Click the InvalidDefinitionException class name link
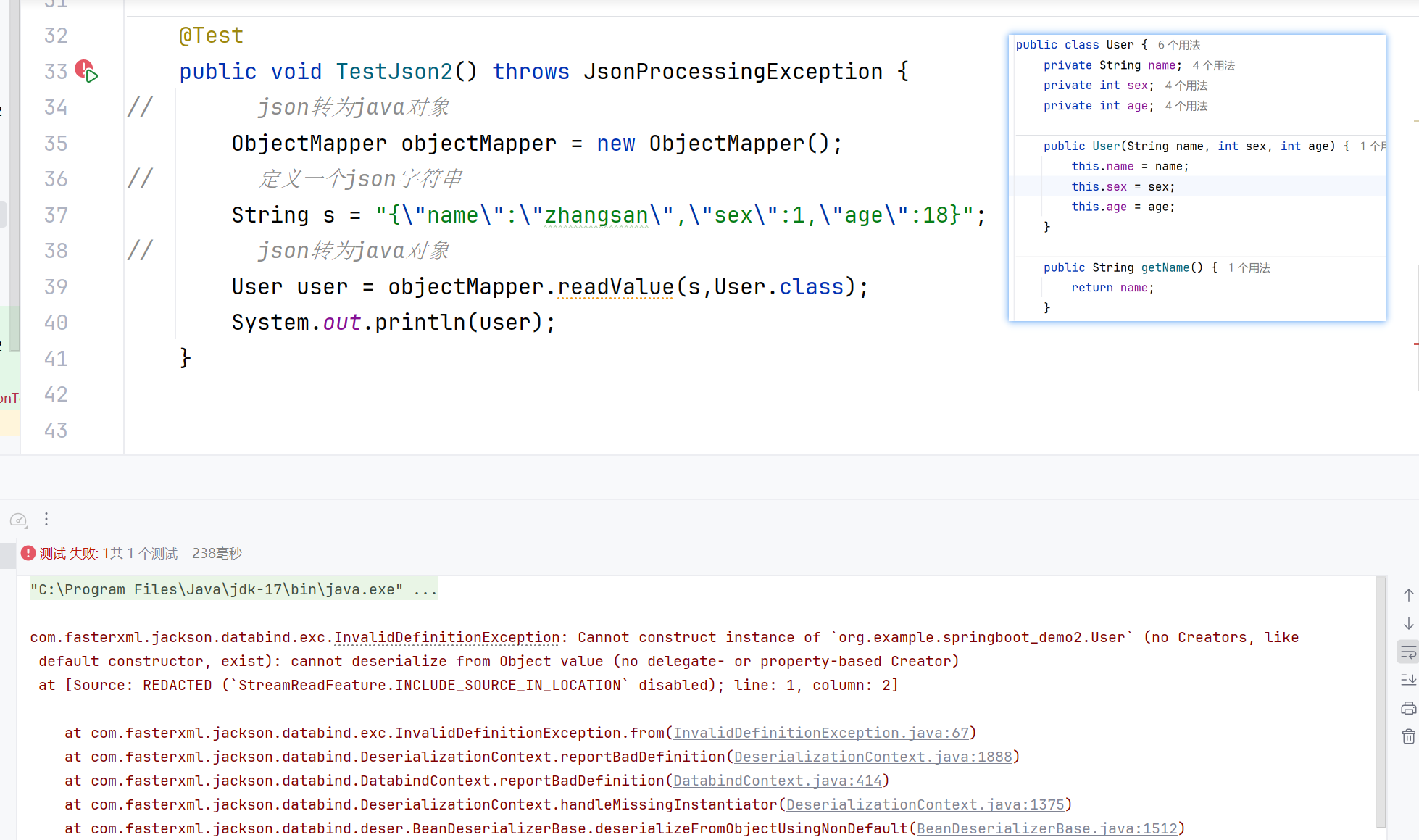 [x=446, y=637]
